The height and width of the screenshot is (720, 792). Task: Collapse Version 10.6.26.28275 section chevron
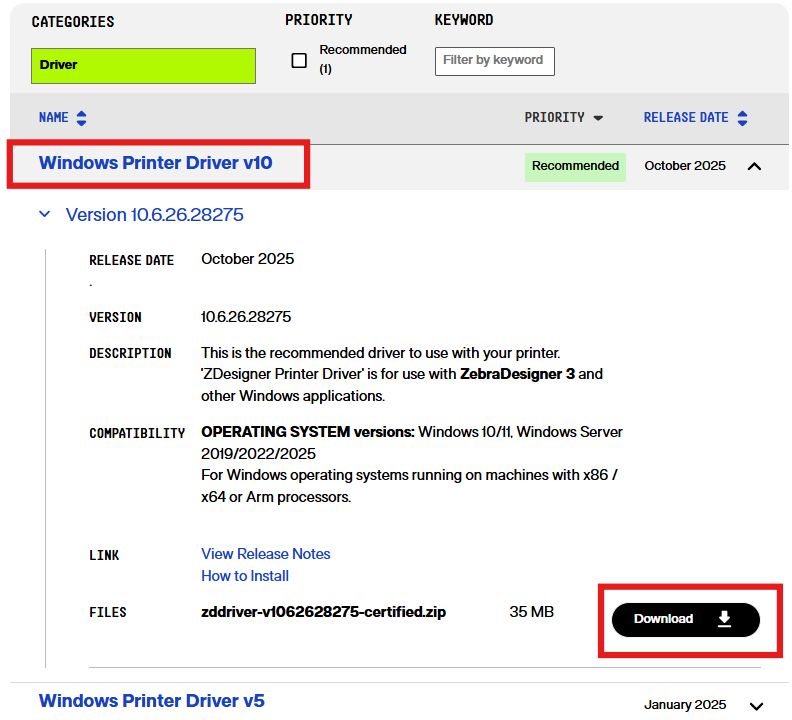tap(44, 214)
